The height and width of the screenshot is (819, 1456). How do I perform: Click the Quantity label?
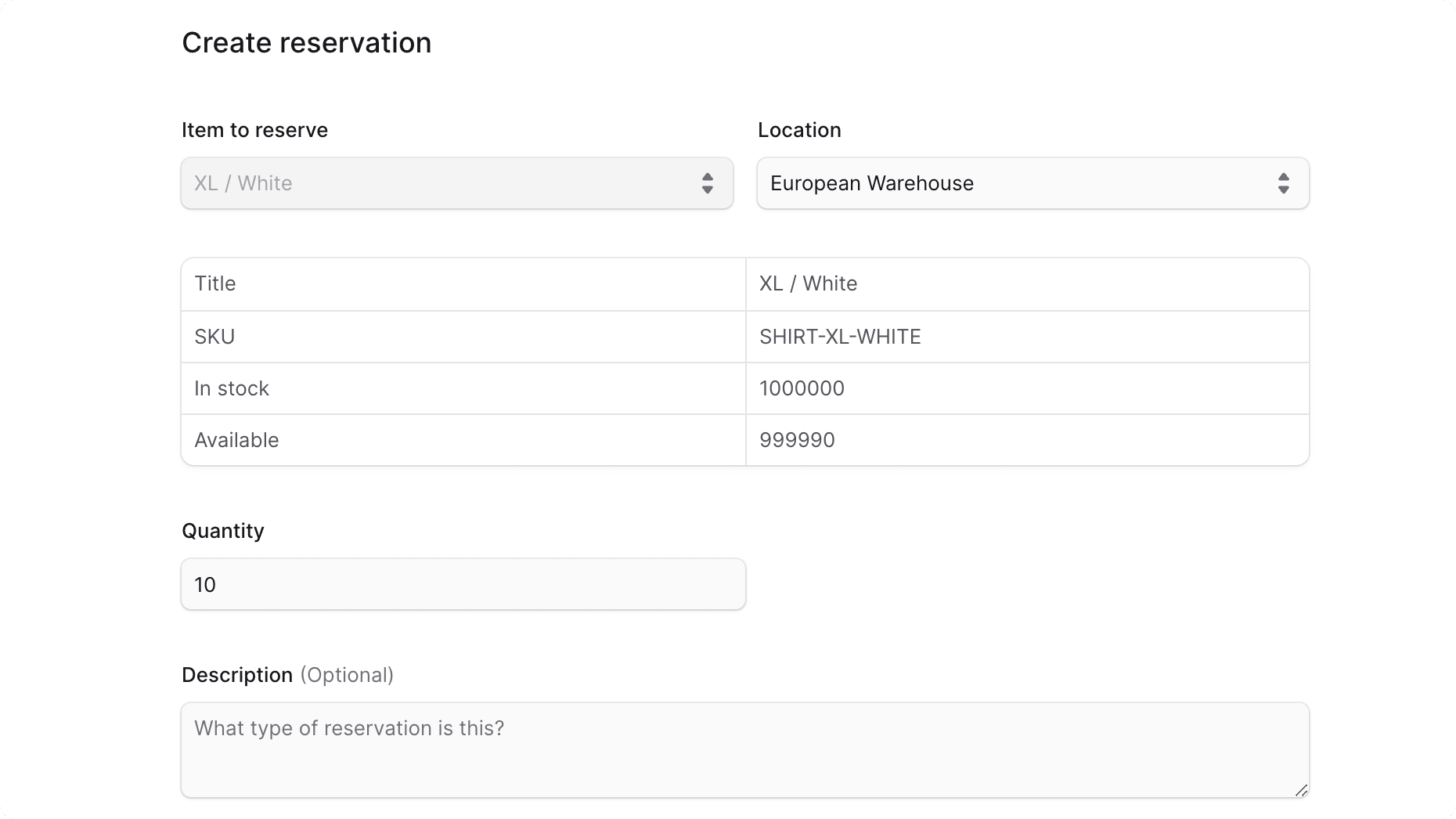coord(222,531)
